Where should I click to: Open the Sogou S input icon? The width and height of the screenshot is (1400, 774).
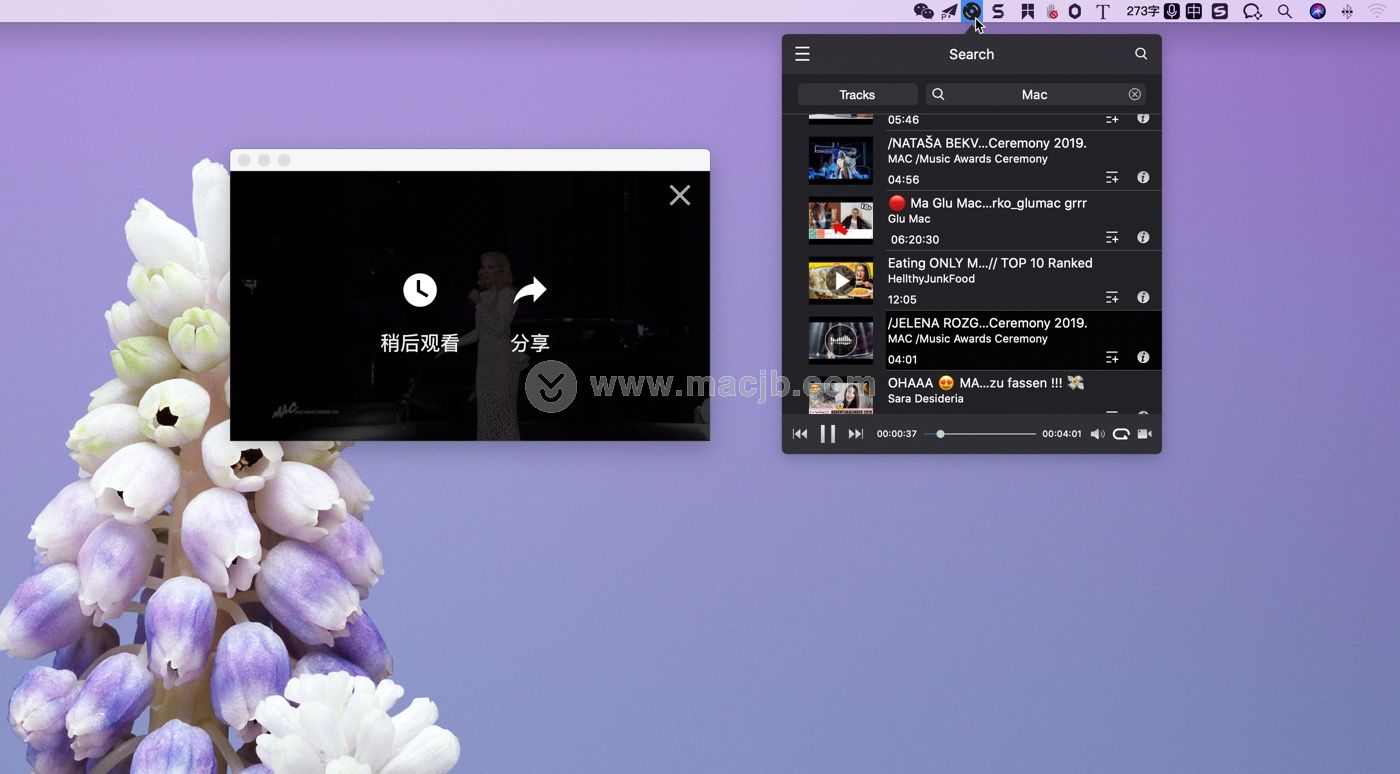click(1220, 11)
